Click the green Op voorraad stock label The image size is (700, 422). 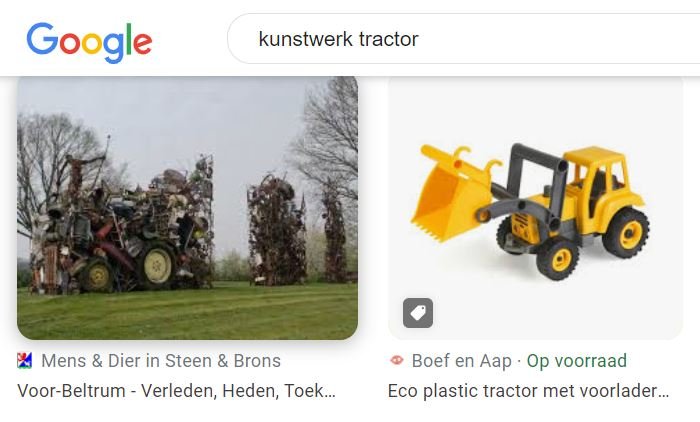click(x=577, y=361)
